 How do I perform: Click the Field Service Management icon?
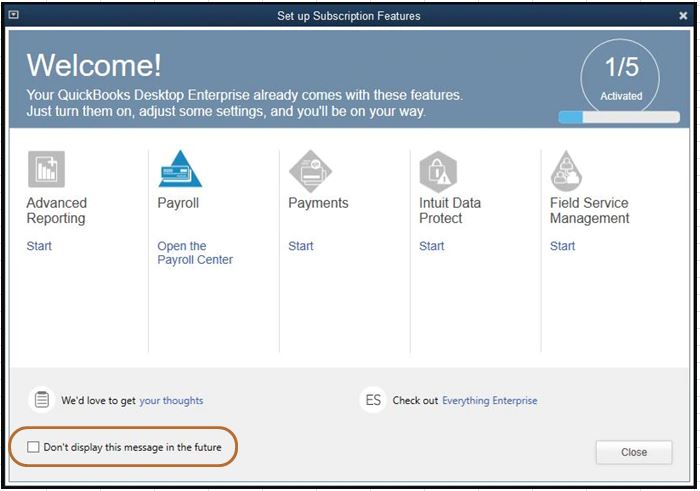[x=567, y=171]
